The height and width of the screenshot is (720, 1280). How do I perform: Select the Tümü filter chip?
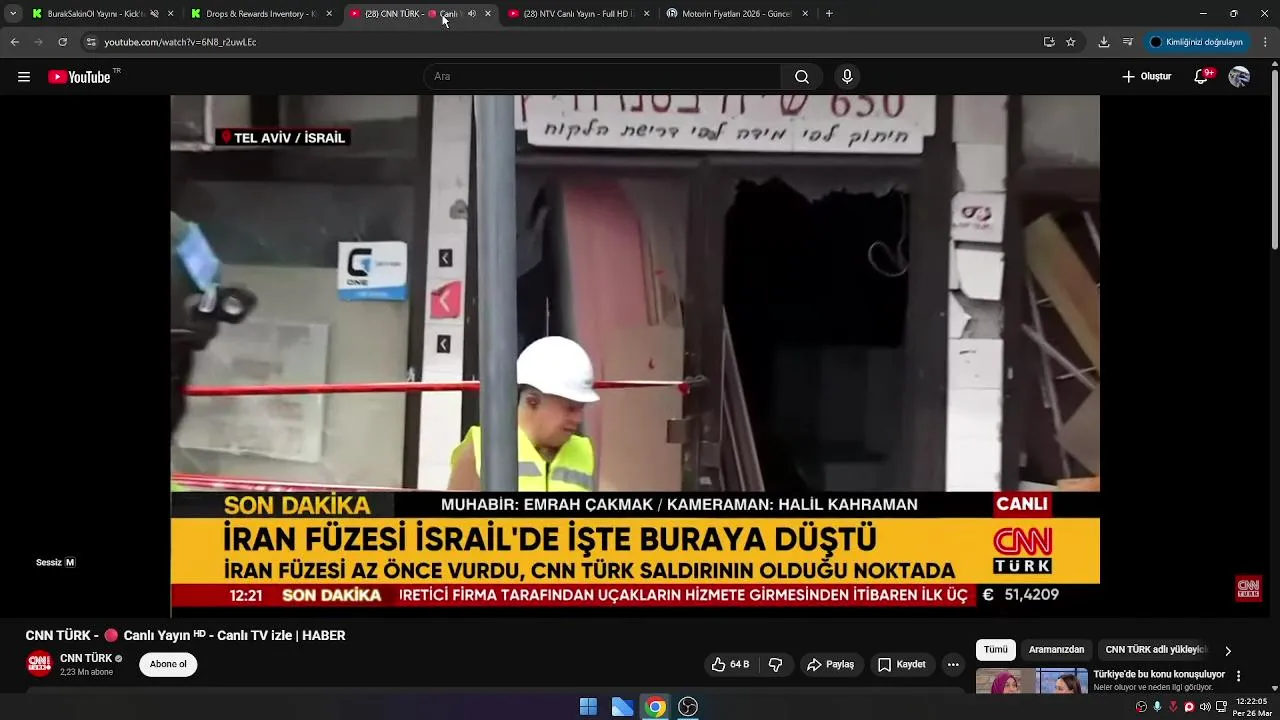(996, 650)
